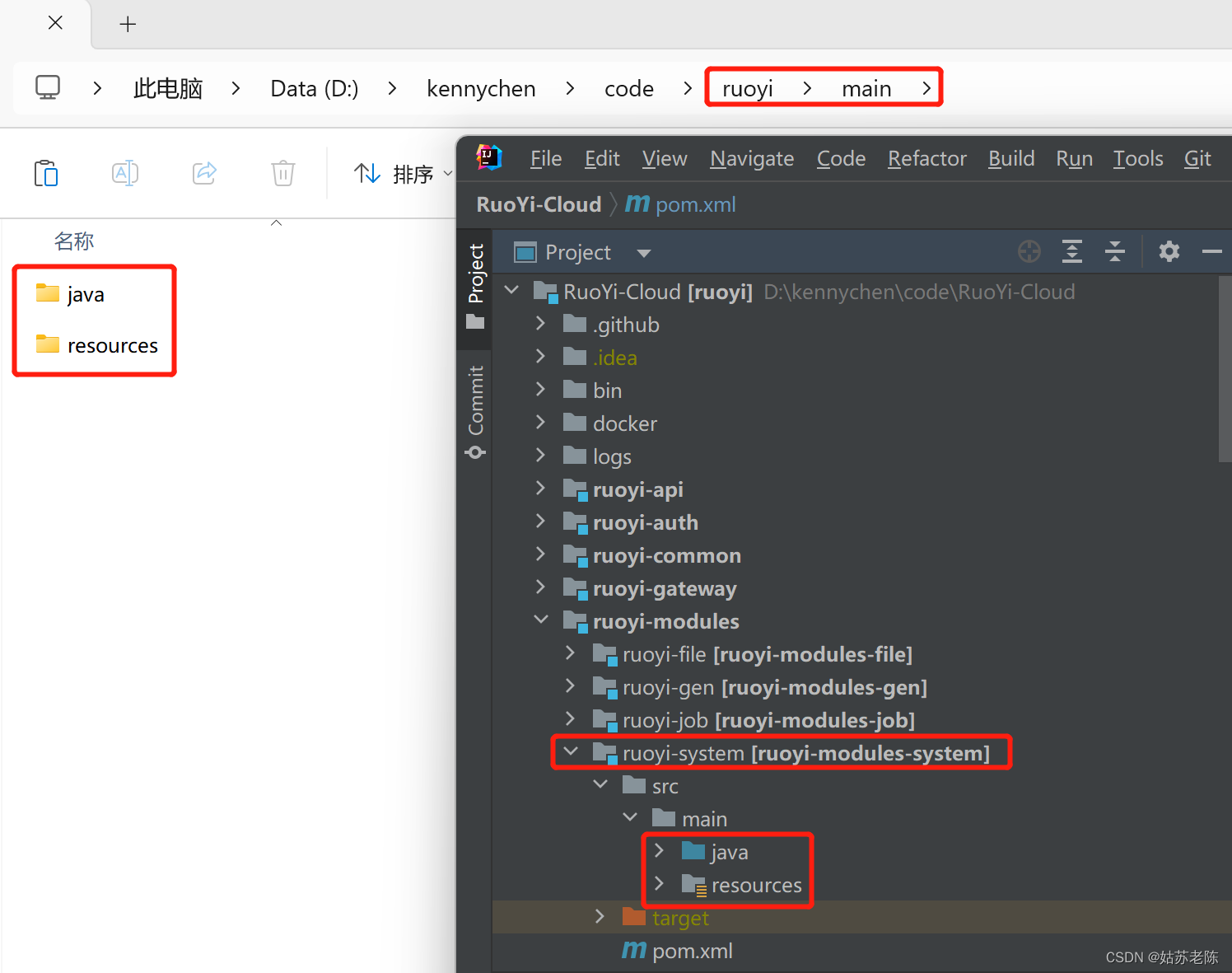
Task: Open the Edit menu
Action: [602, 158]
